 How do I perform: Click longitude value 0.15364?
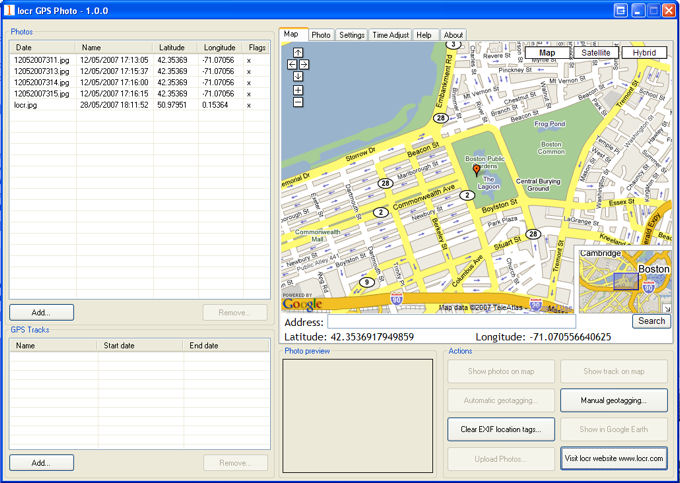tap(215, 105)
